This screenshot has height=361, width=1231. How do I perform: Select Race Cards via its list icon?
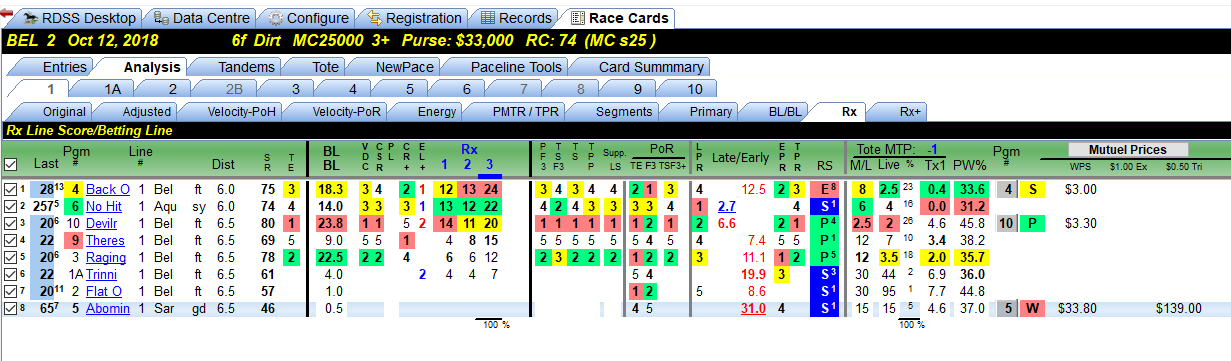pos(577,18)
